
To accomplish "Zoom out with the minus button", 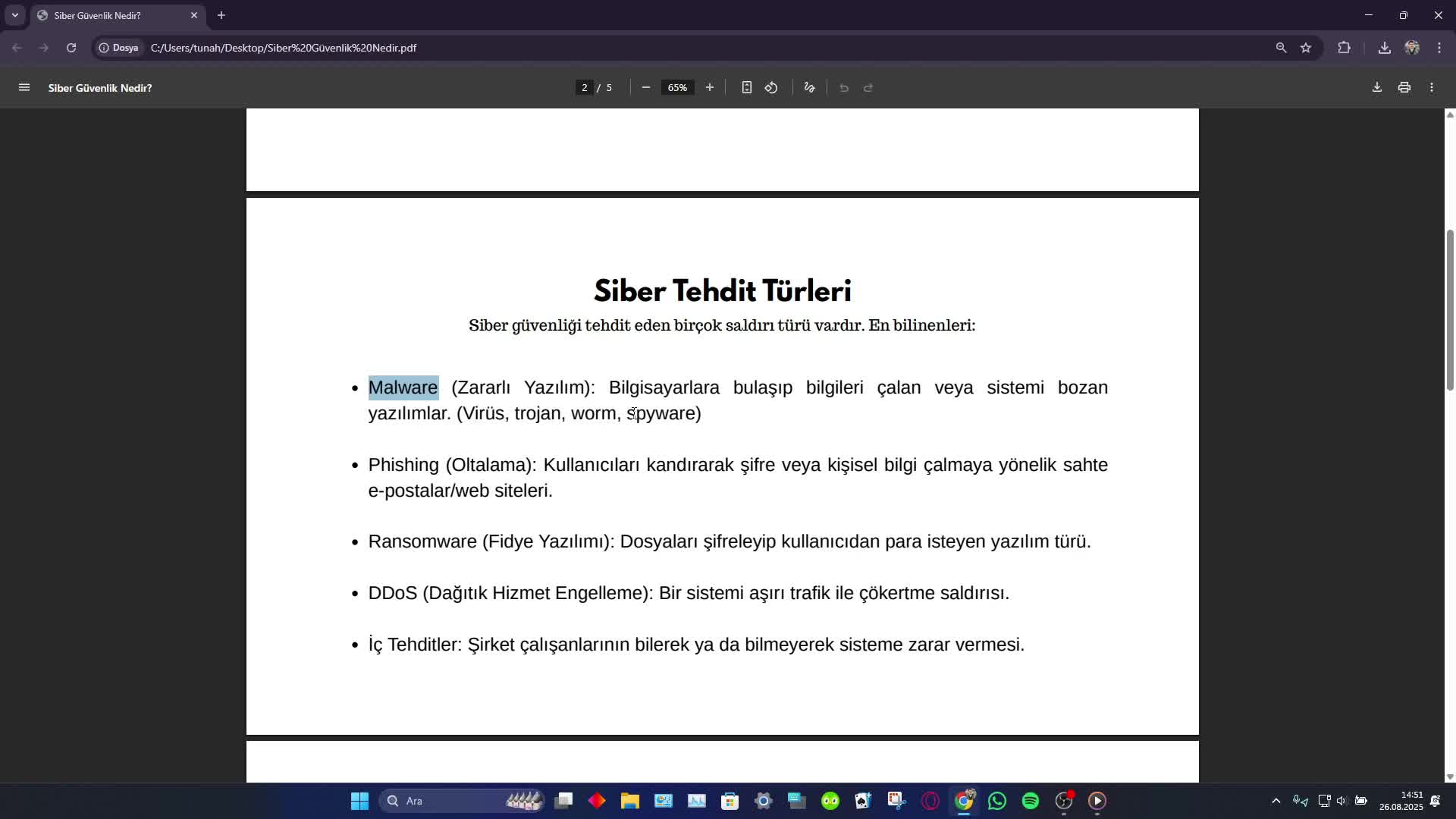I will tap(645, 88).
